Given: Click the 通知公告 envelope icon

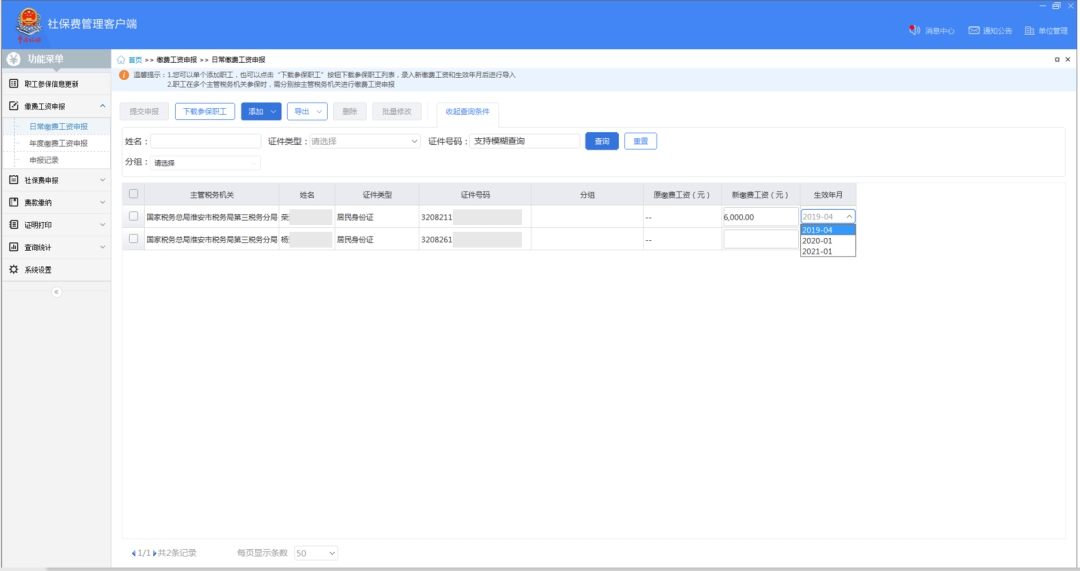Looking at the screenshot, I should 973,31.
